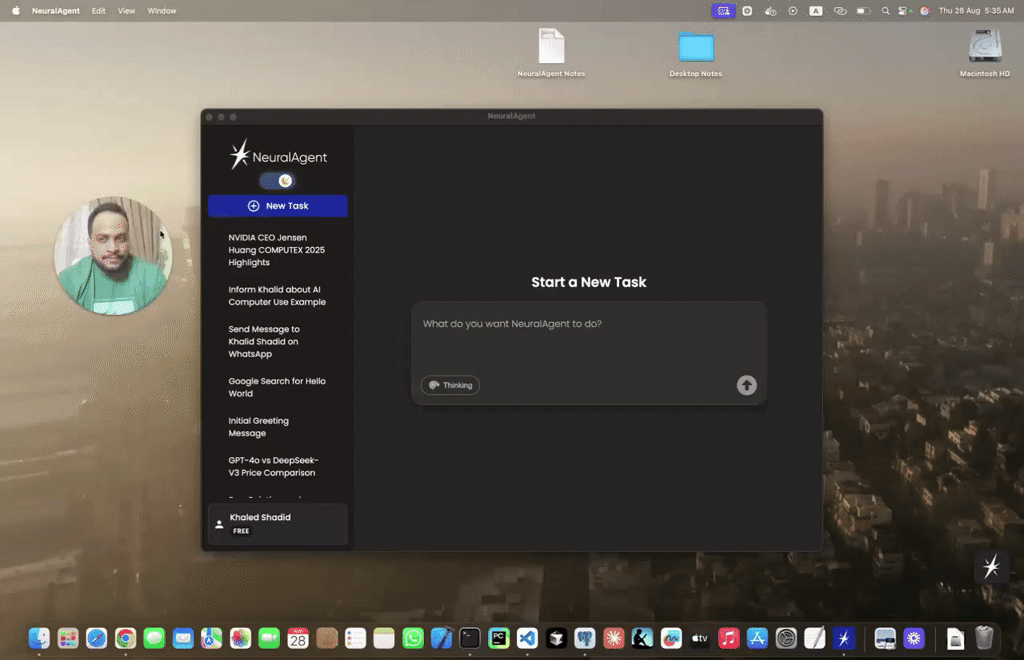
Task: Open the Edit menu
Action: (x=98, y=11)
